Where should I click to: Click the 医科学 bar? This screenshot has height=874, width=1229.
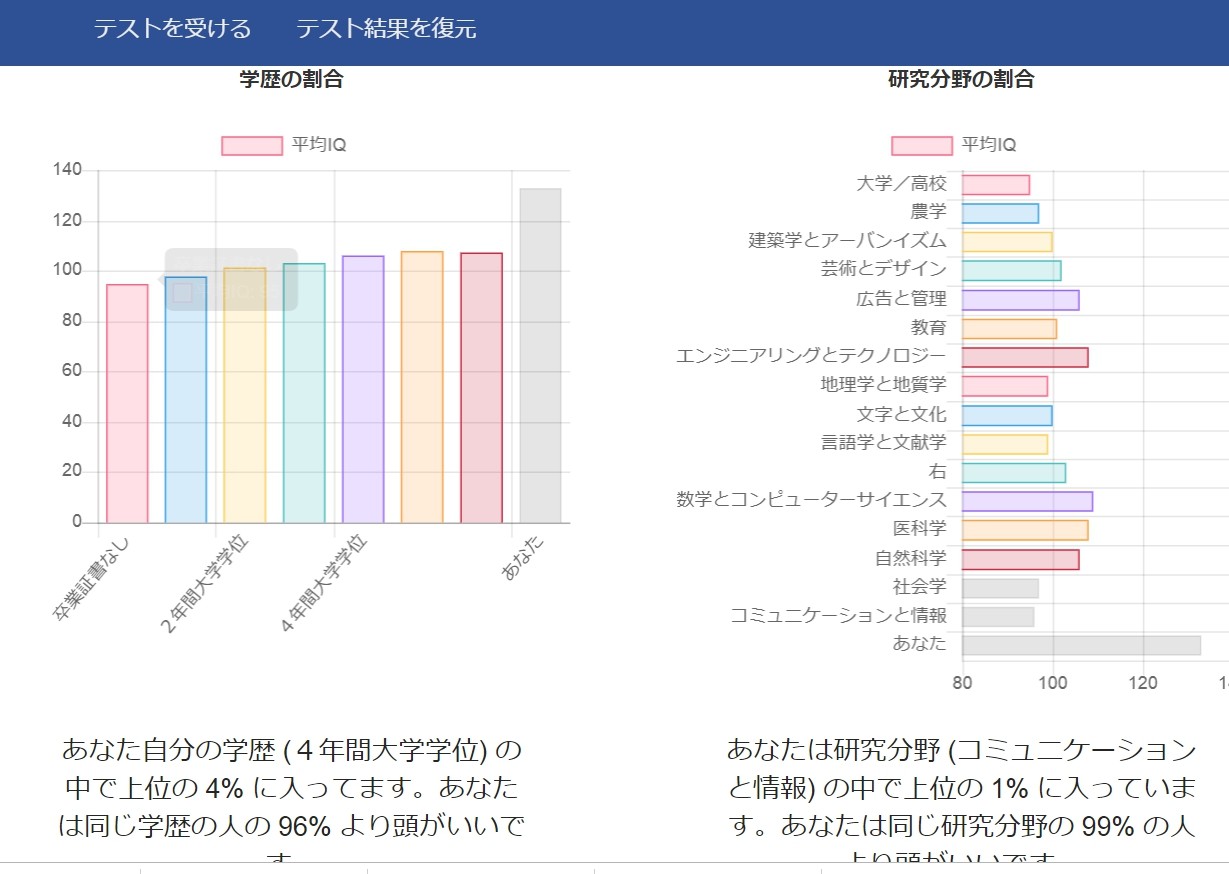coord(1025,530)
